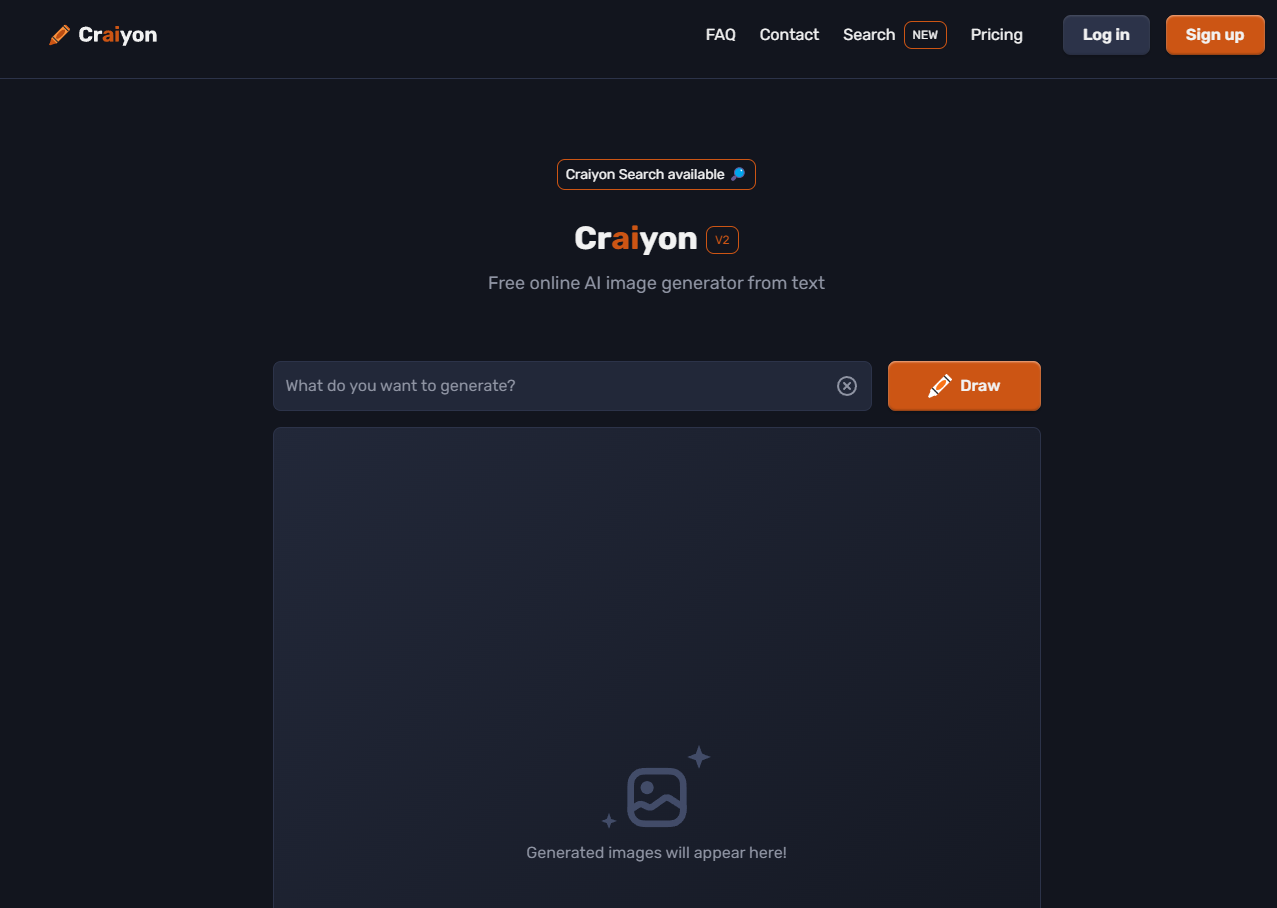Click the pencil icon inside the Draw button
Viewport: 1277px width, 908px height.
pos(939,386)
